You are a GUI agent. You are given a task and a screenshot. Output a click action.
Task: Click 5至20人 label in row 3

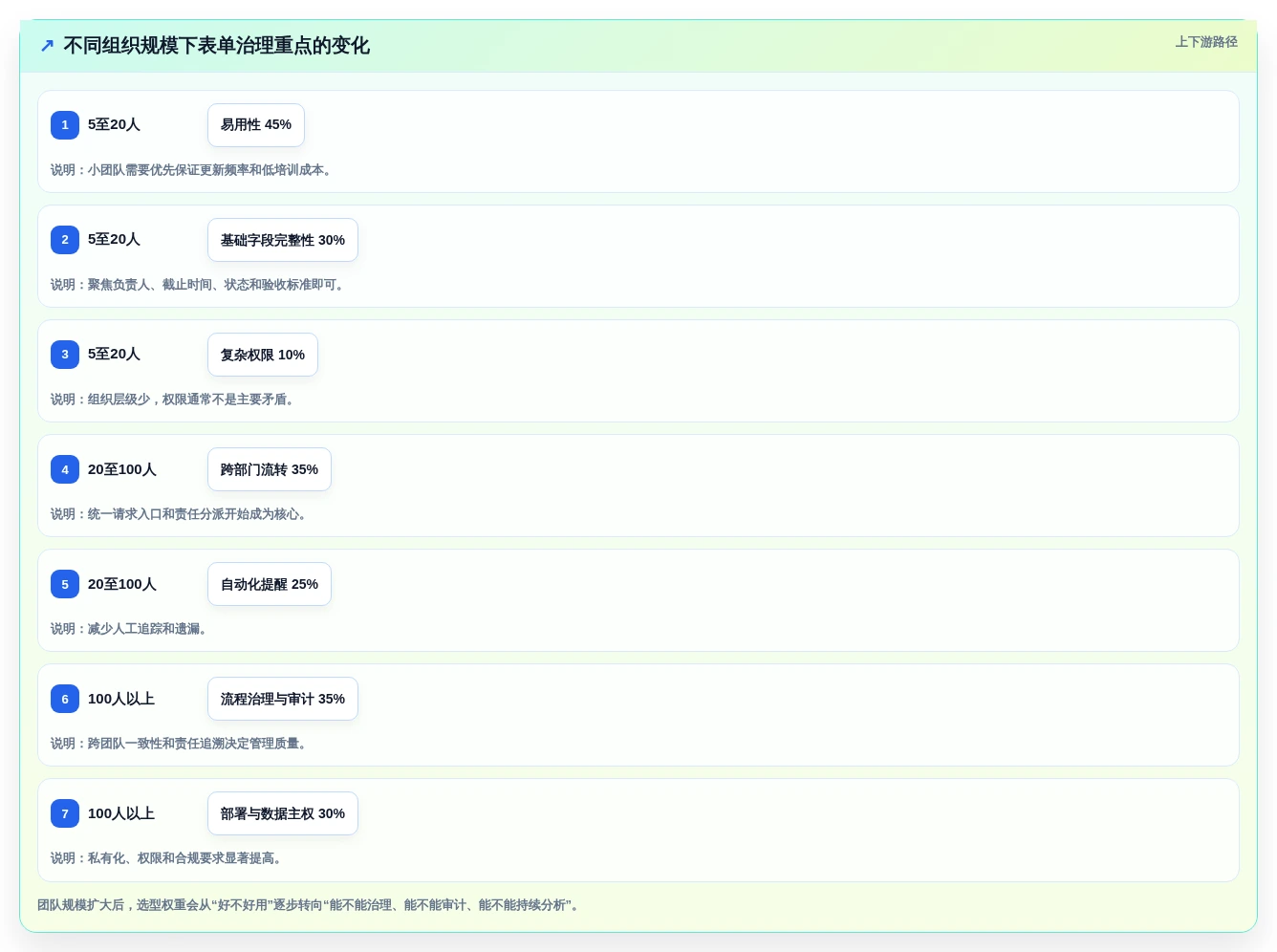click(x=114, y=354)
